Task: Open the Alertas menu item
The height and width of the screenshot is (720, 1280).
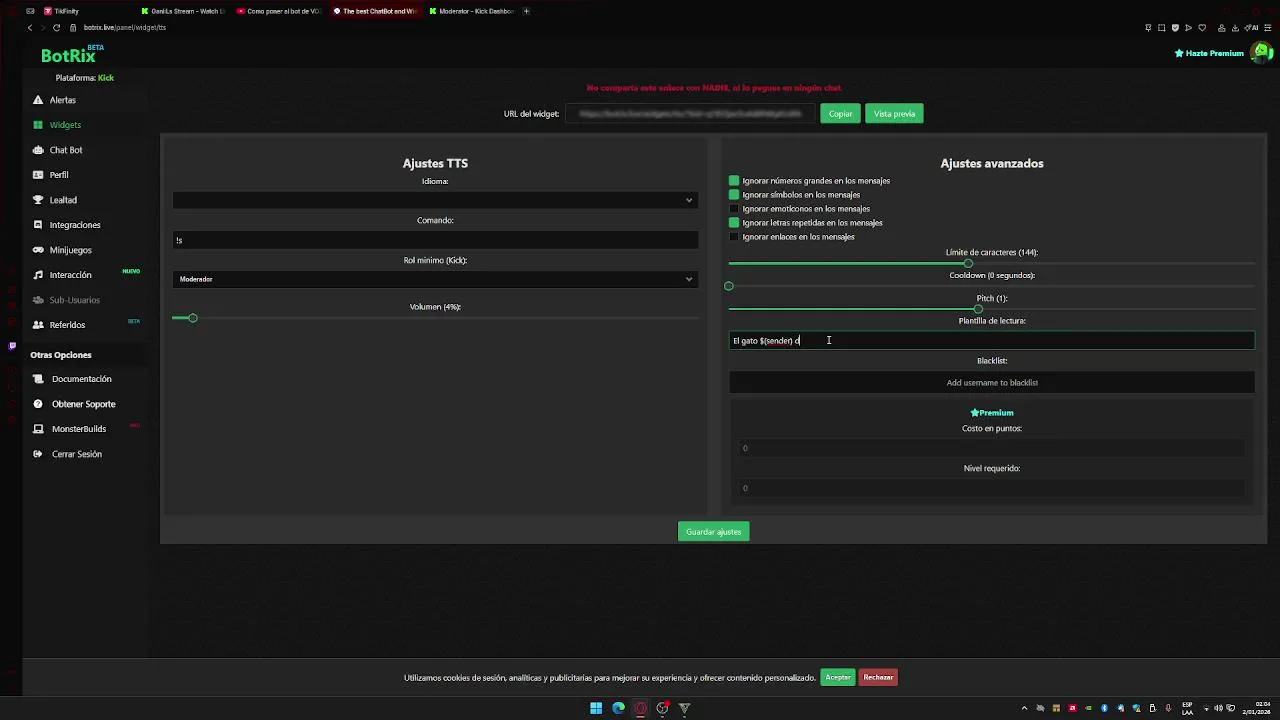Action: (x=63, y=100)
